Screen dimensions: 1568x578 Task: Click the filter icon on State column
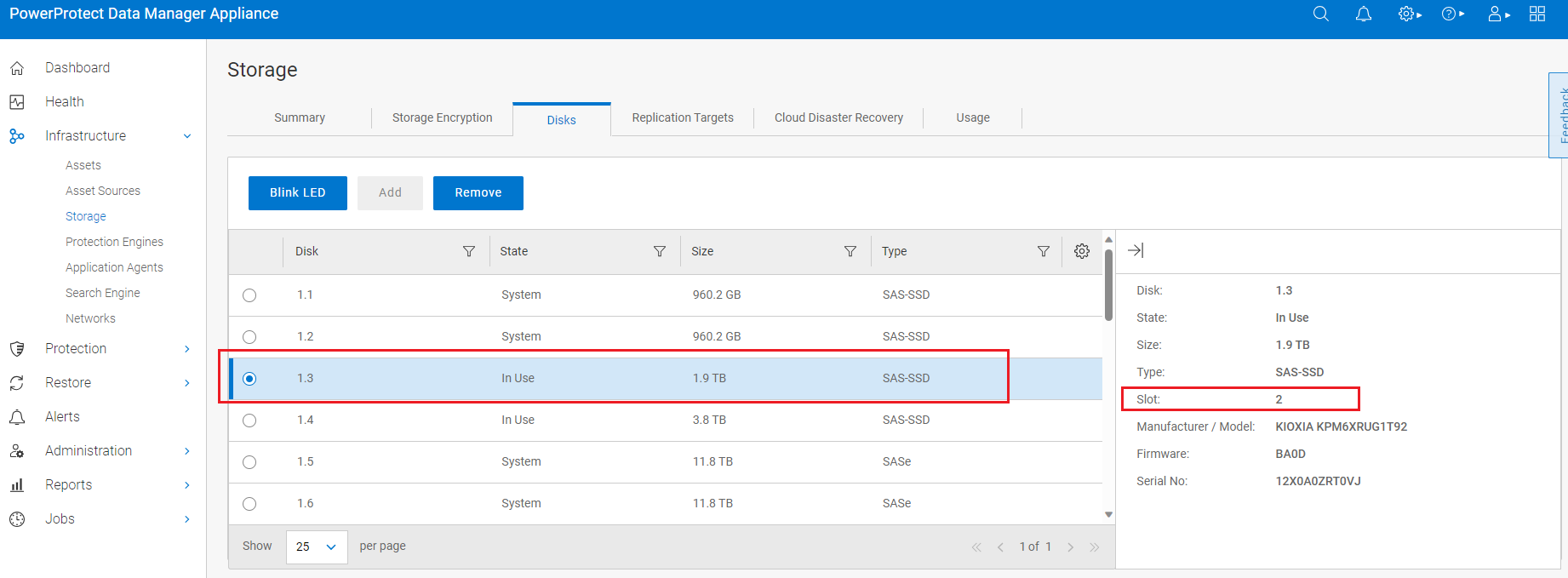(x=659, y=251)
